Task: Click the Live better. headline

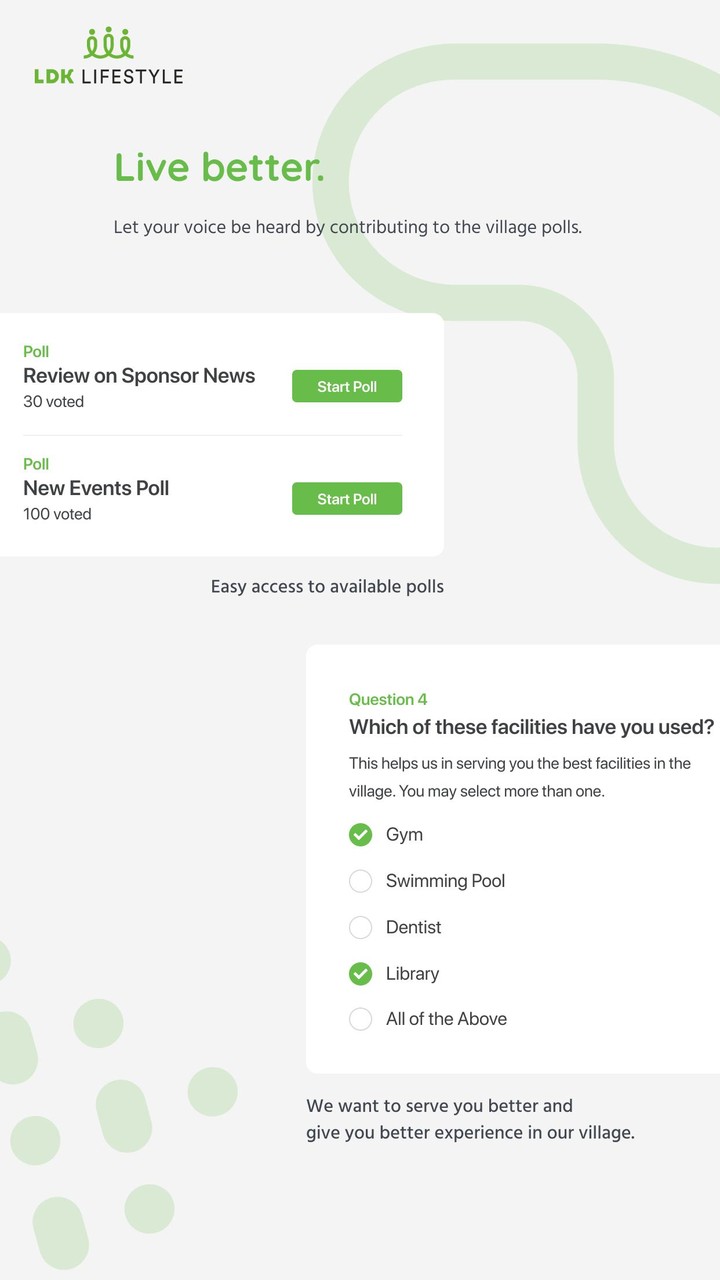Action: point(219,167)
